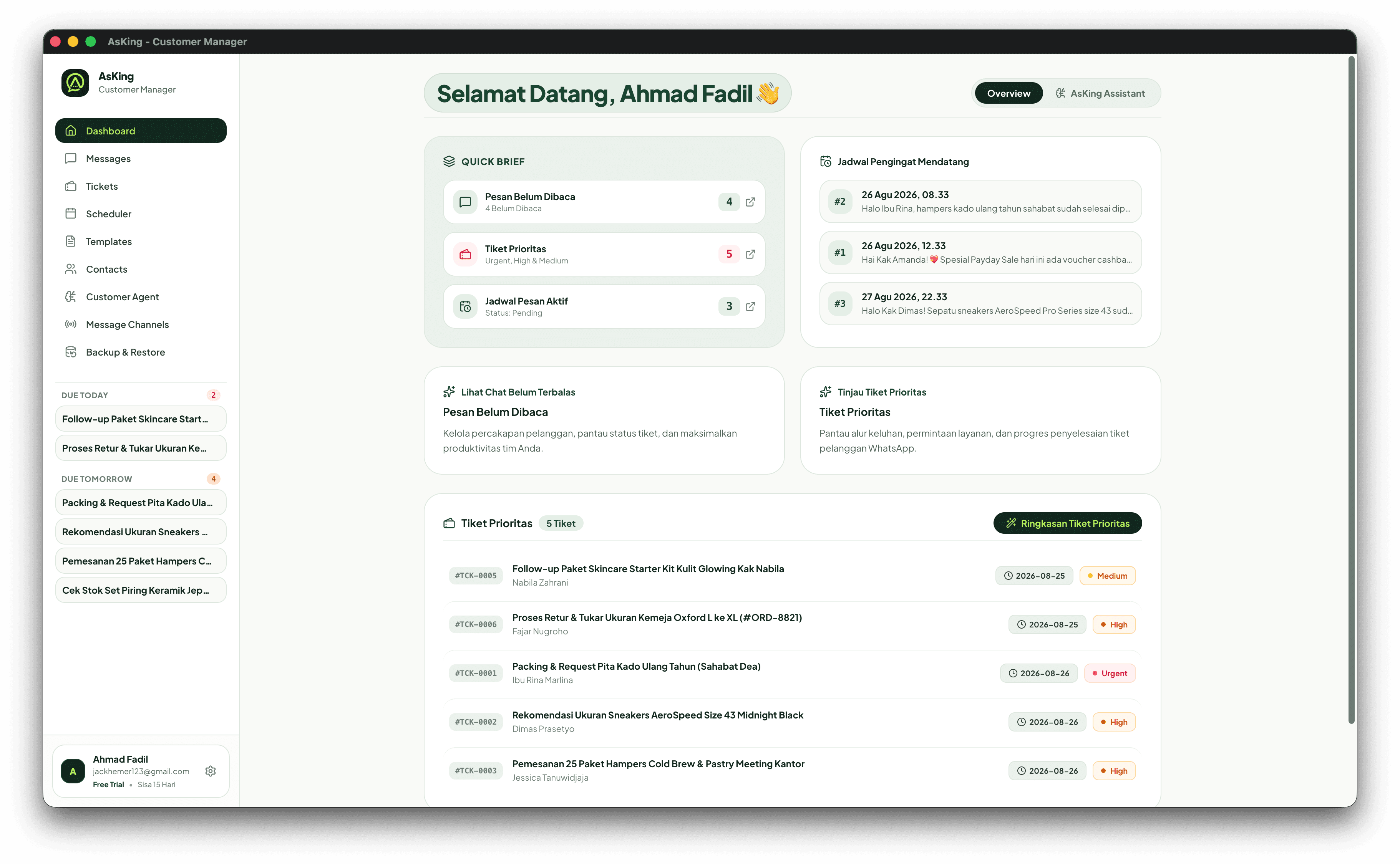The height and width of the screenshot is (864, 1400).
Task: Click sparkle icon beside Tinjau Tiket Prioritas
Action: click(826, 392)
